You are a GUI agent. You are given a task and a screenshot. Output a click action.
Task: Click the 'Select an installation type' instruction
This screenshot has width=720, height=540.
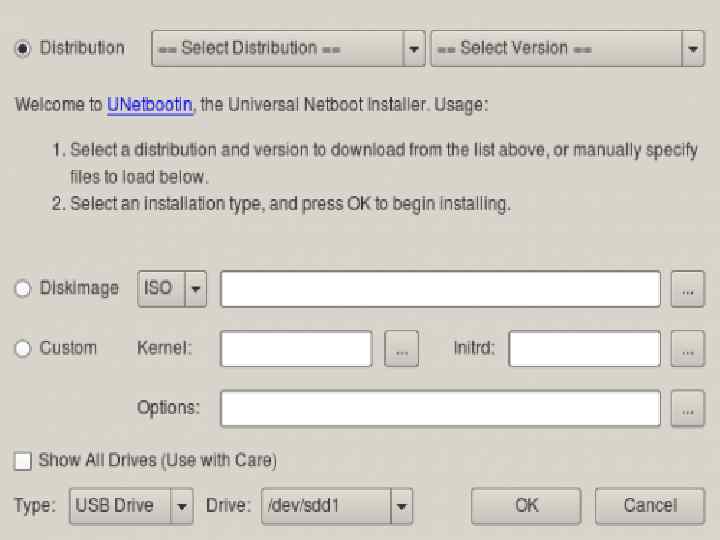pyautogui.click(x=290, y=204)
